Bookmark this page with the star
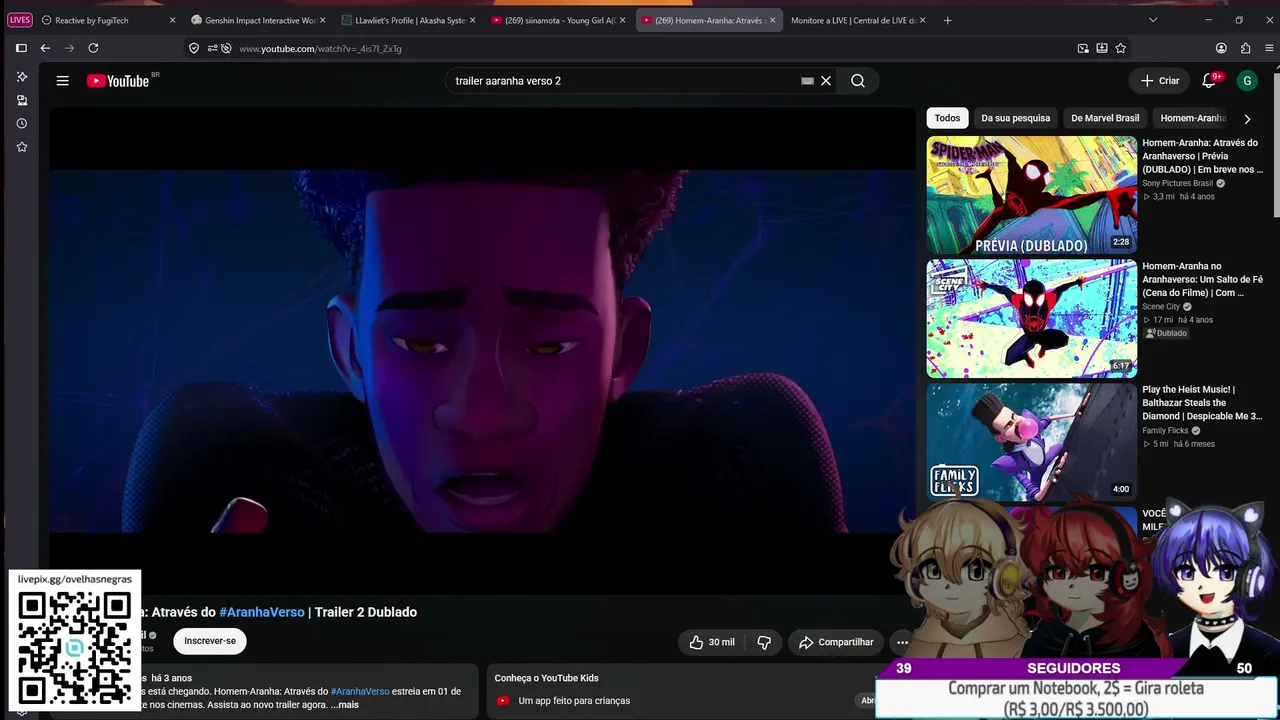The image size is (1280, 720). coord(1121,48)
